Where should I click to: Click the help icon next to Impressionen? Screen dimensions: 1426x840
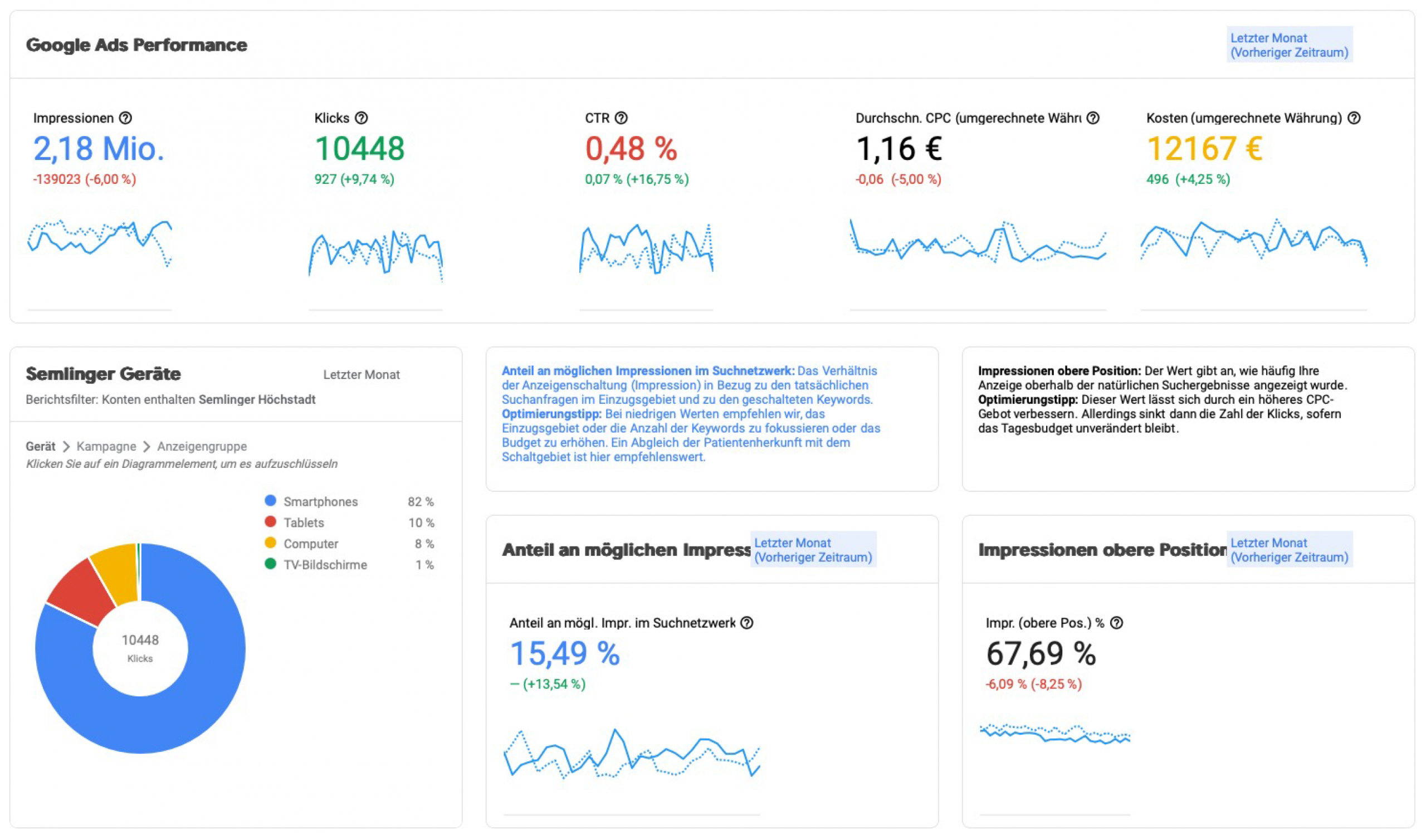(x=126, y=118)
